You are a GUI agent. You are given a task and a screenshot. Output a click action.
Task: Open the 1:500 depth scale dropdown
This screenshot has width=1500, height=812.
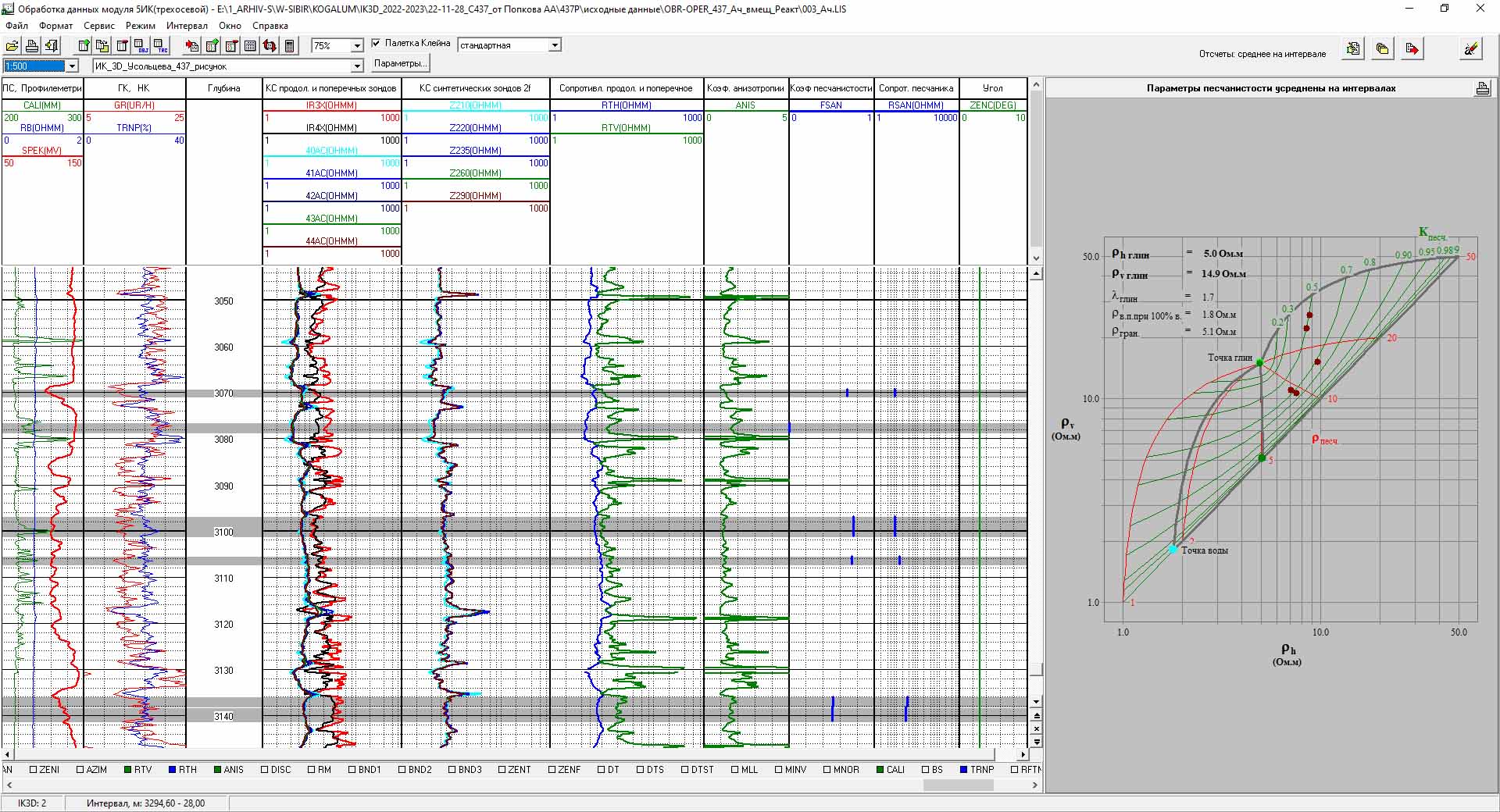click(x=72, y=66)
